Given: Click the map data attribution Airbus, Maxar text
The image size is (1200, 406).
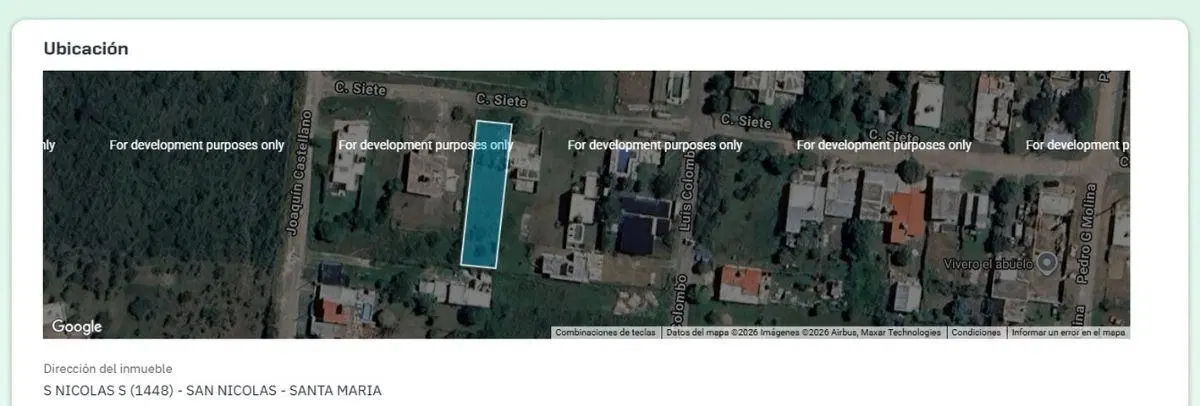Looking at the screenshot, I should 803,333.
